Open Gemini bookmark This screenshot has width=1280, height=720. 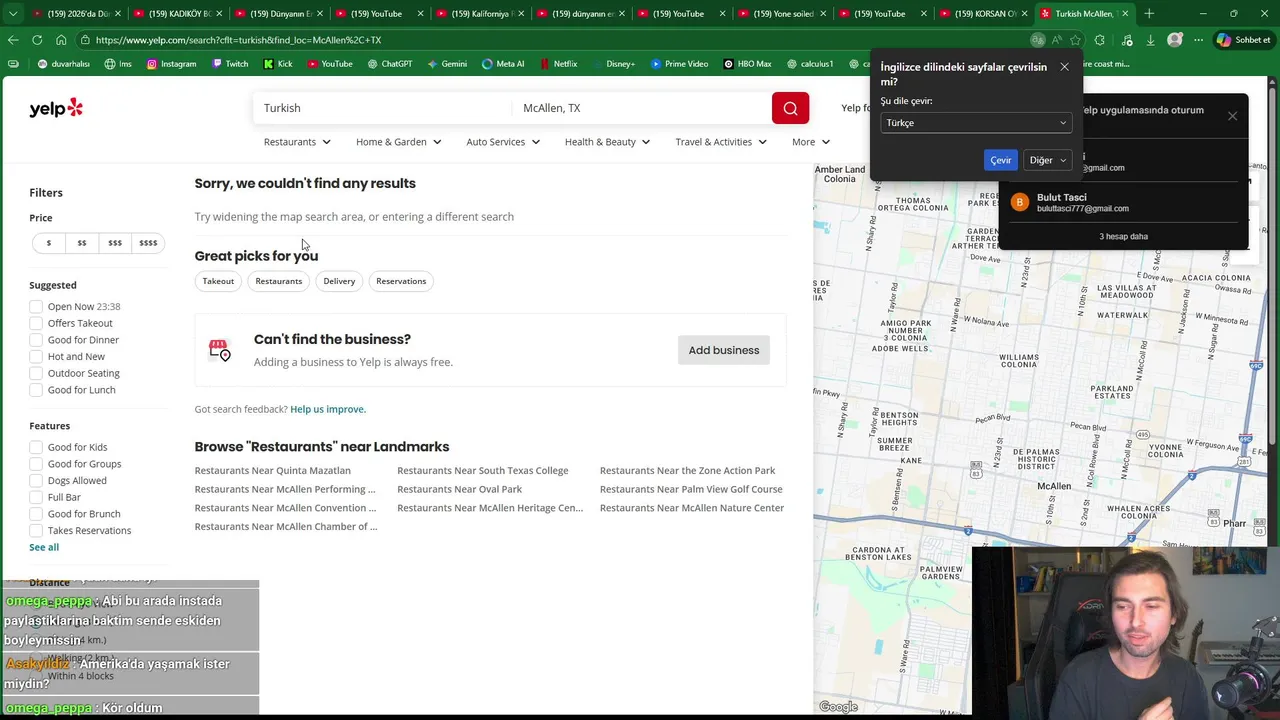pyautogui.click(x=447, y=64)
